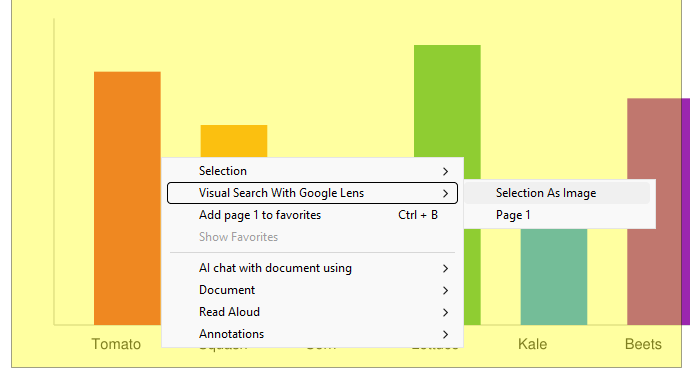Expand the Annotations row's chevron arrow
This screenshot has height=370, width=690.
click(445, 334)
